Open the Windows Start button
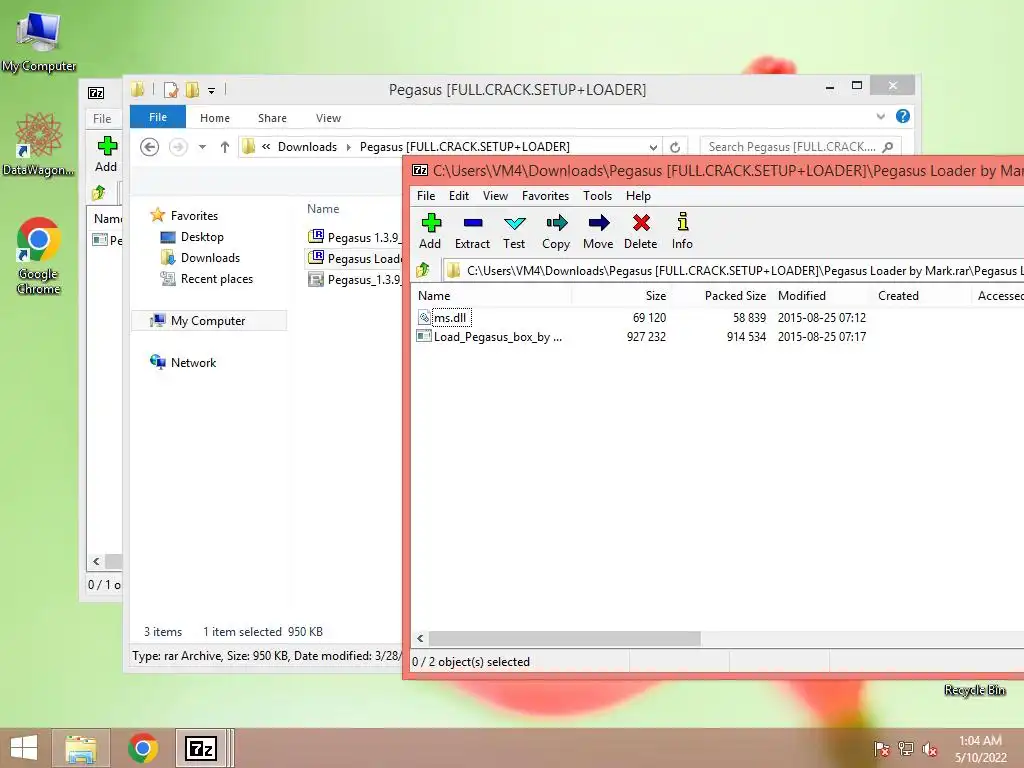This screenshot has width=1024, height=768. [24, 748]
